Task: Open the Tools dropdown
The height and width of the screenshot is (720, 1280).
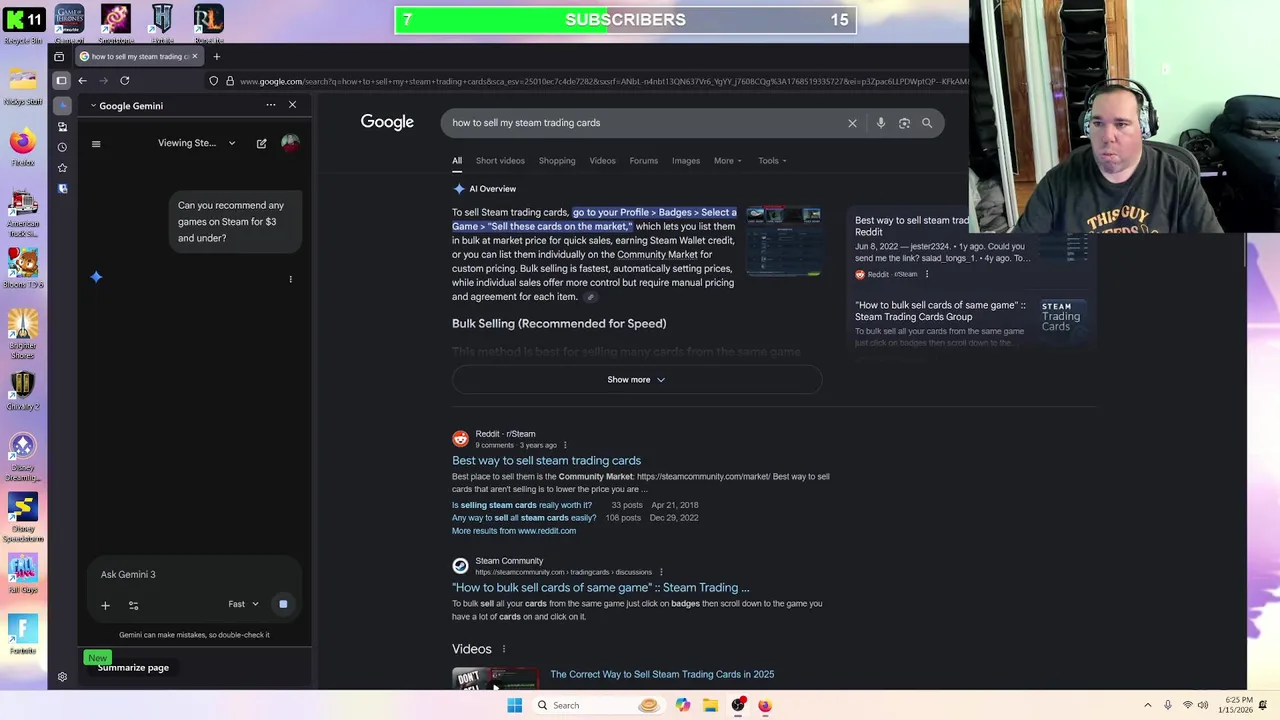Action: [x=772, y=160]
